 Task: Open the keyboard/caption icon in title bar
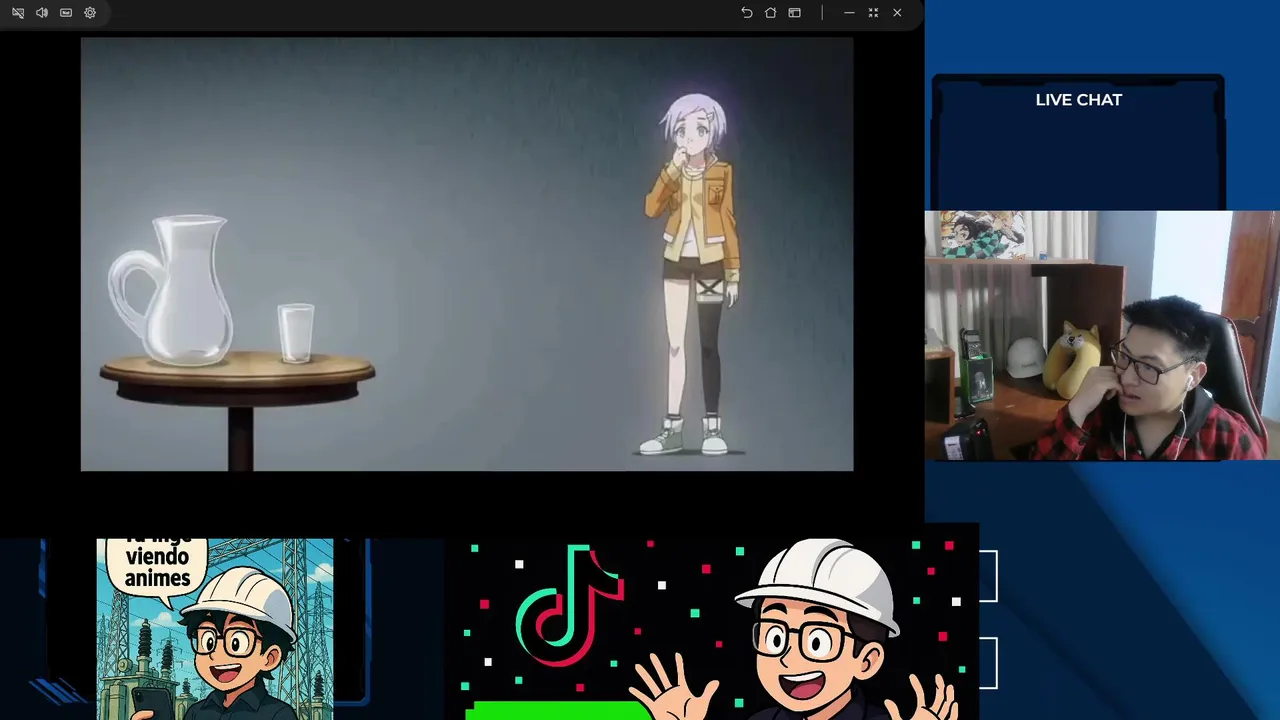pyautogui.click(x=66, y=13)
